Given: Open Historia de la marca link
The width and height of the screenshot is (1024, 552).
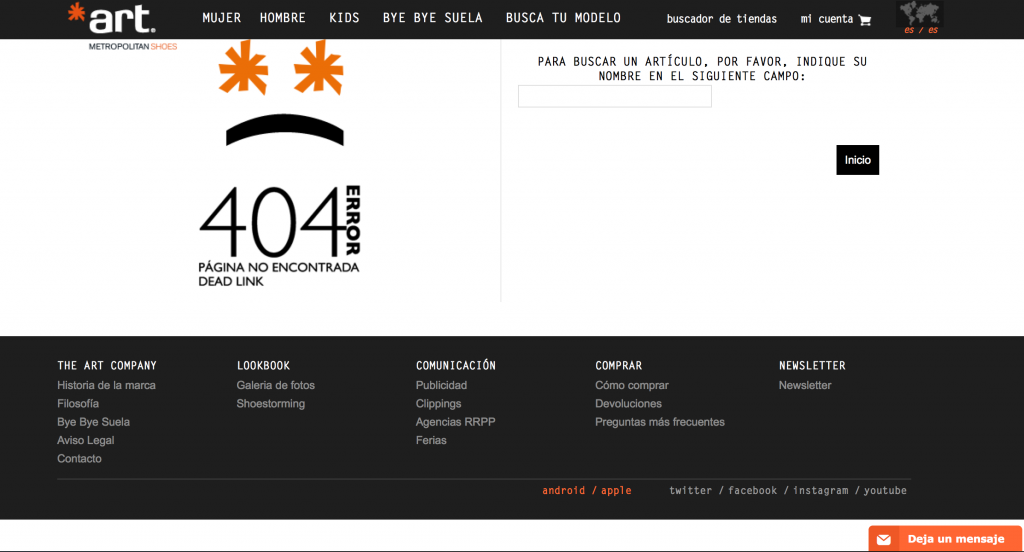Looking at the screenshot, I should [x=106, y=385].
